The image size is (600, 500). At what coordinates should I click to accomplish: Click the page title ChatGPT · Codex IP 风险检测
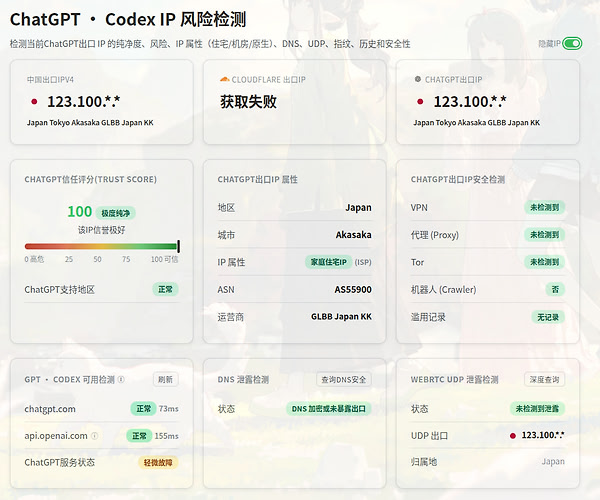coord(128,19)
